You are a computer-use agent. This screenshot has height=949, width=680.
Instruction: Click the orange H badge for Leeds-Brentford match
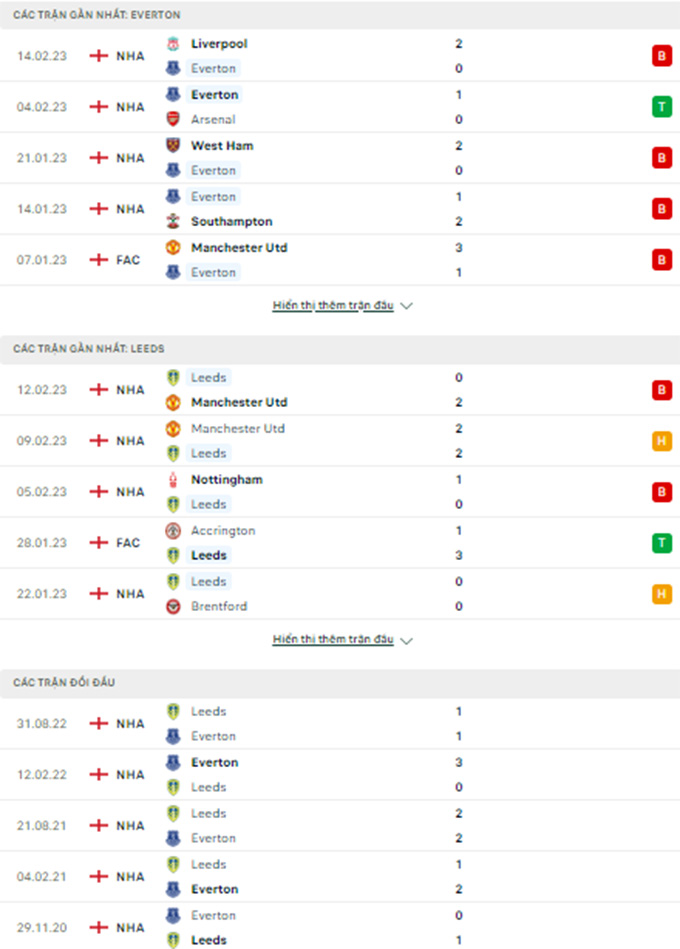point(662,594)
